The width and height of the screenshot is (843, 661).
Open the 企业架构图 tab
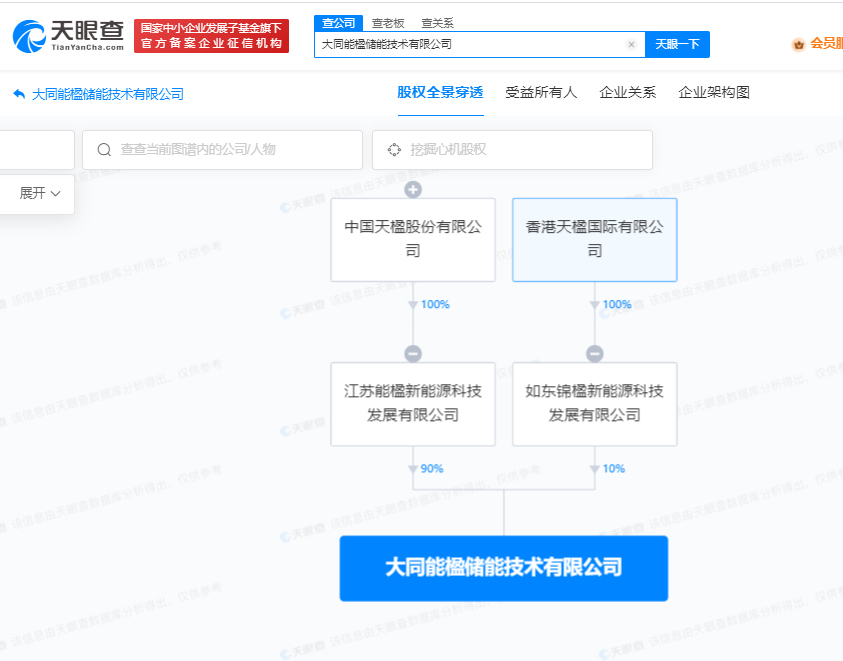tap(713, 93)
